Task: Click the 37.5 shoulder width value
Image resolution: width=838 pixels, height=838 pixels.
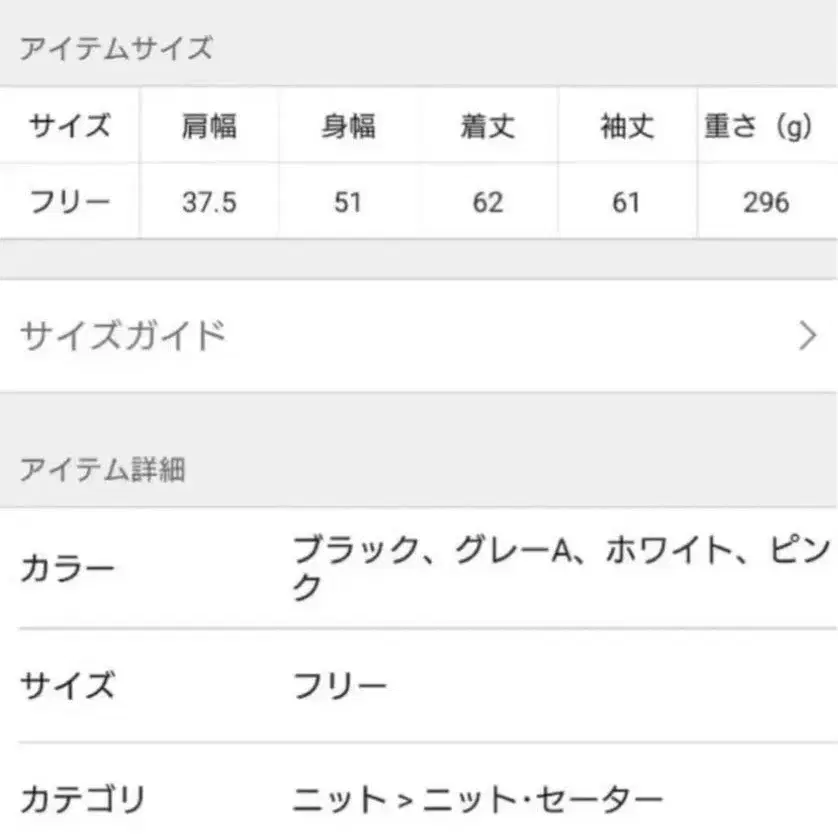Action: 209,202
